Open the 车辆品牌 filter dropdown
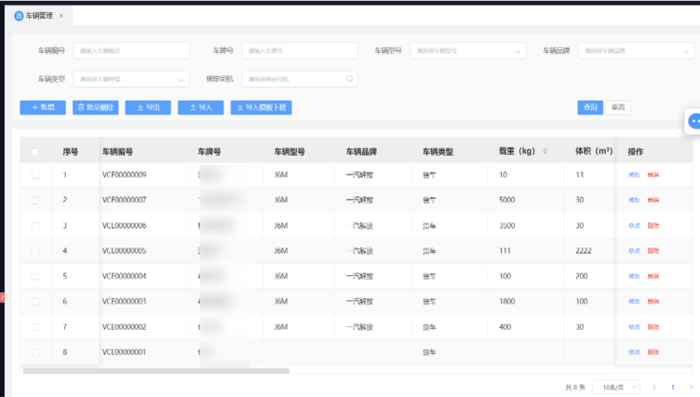This screenshot has width=700, height=397. coord(636,51)
